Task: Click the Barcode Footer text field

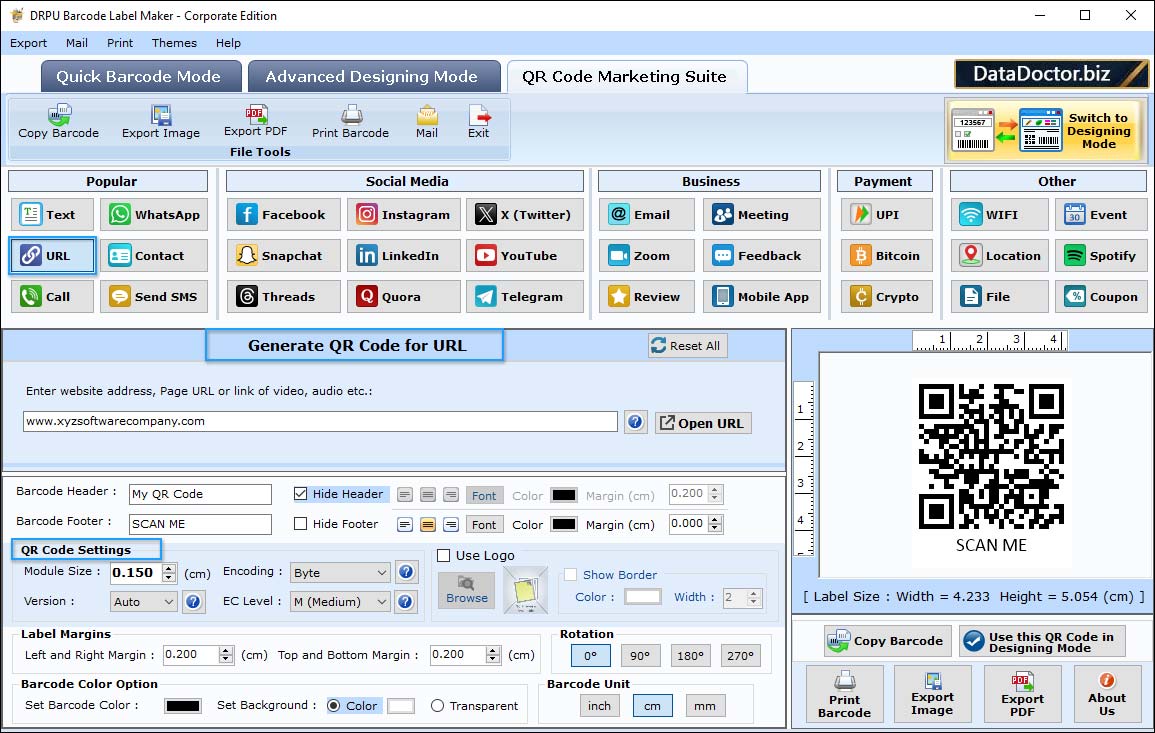Action: click(200, 524)
